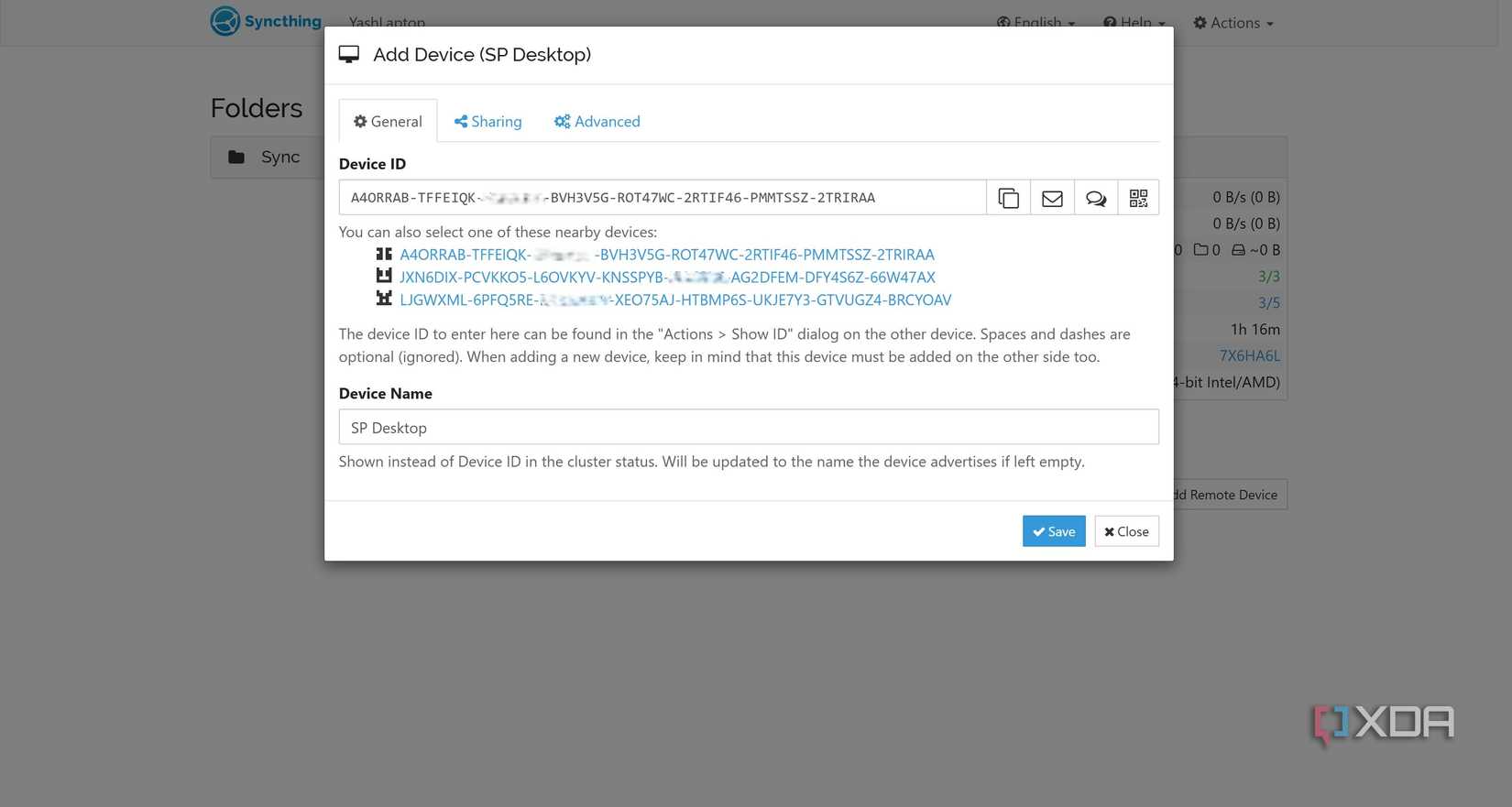Save the new device
The image size is (1512, 807).
1054,531
